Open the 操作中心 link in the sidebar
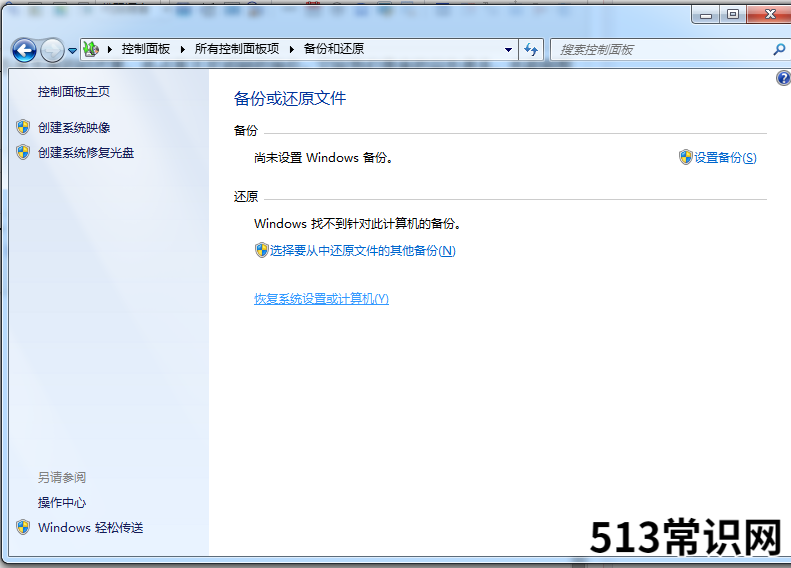791x568 pixels. coord(62,502)
